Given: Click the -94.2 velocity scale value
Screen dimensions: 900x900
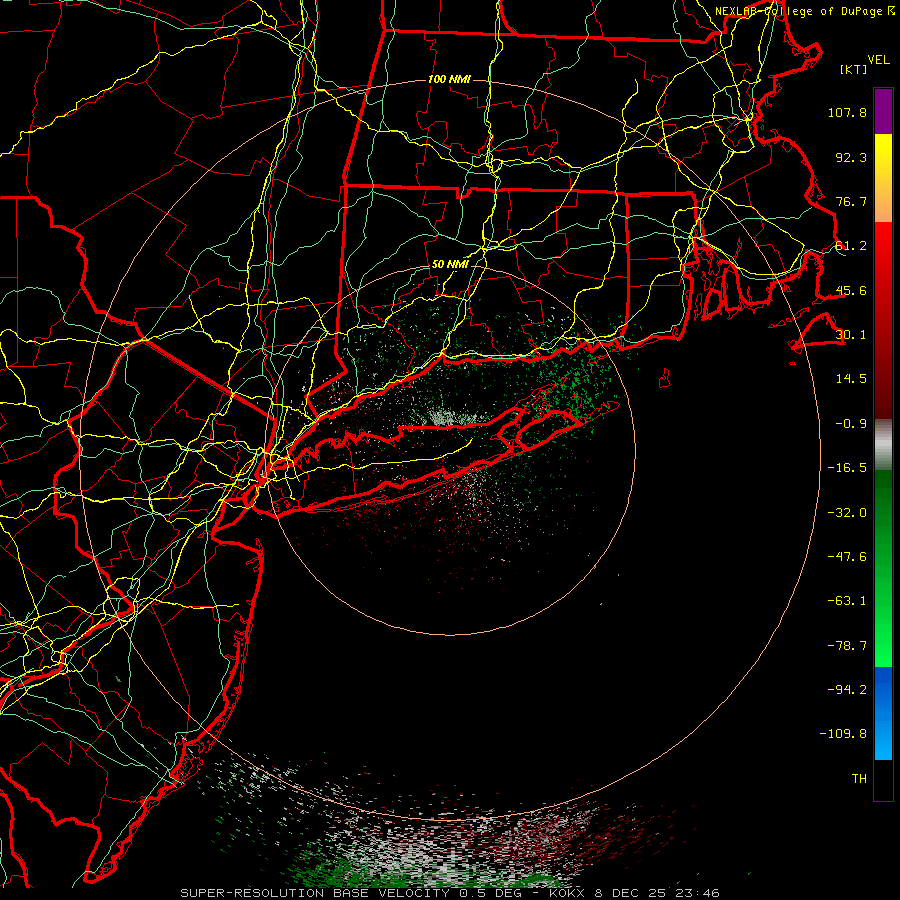Looking at the screenshot, I should pos(847,689).
